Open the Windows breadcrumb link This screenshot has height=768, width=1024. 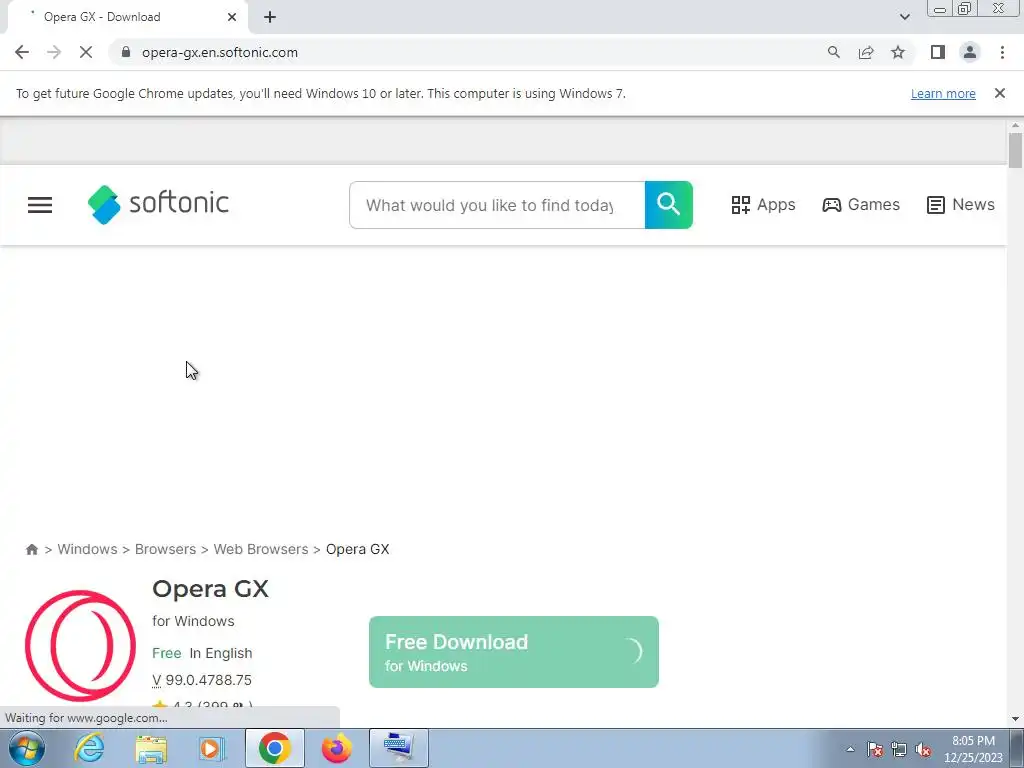pyautogui.click(x=87, y=549)
